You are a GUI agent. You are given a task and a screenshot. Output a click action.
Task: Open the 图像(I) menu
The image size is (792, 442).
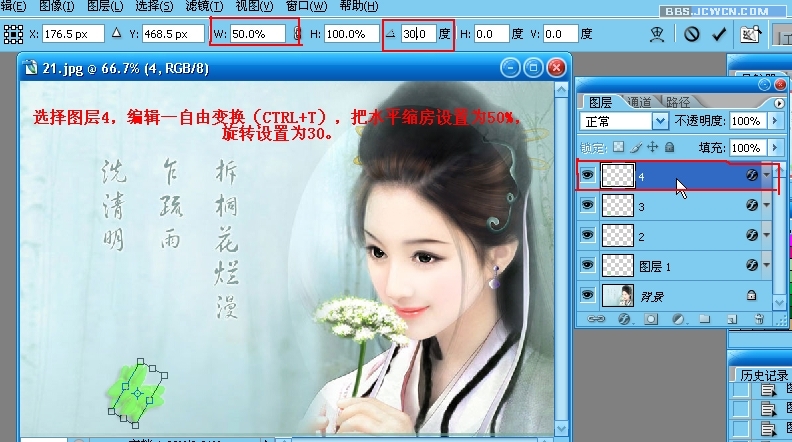[57, 6]
